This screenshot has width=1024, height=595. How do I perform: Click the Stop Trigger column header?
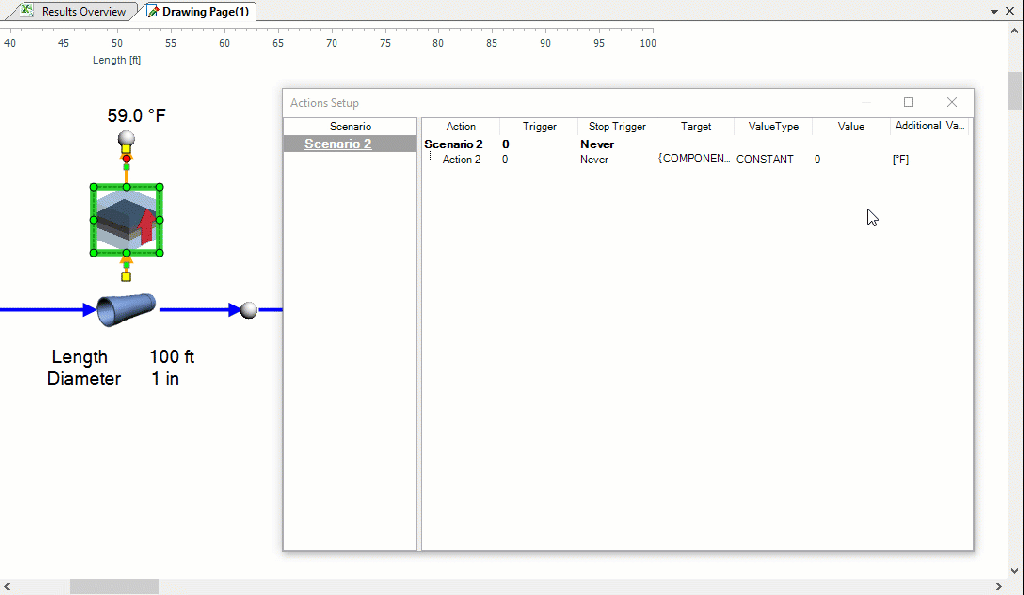coord(617,126)
